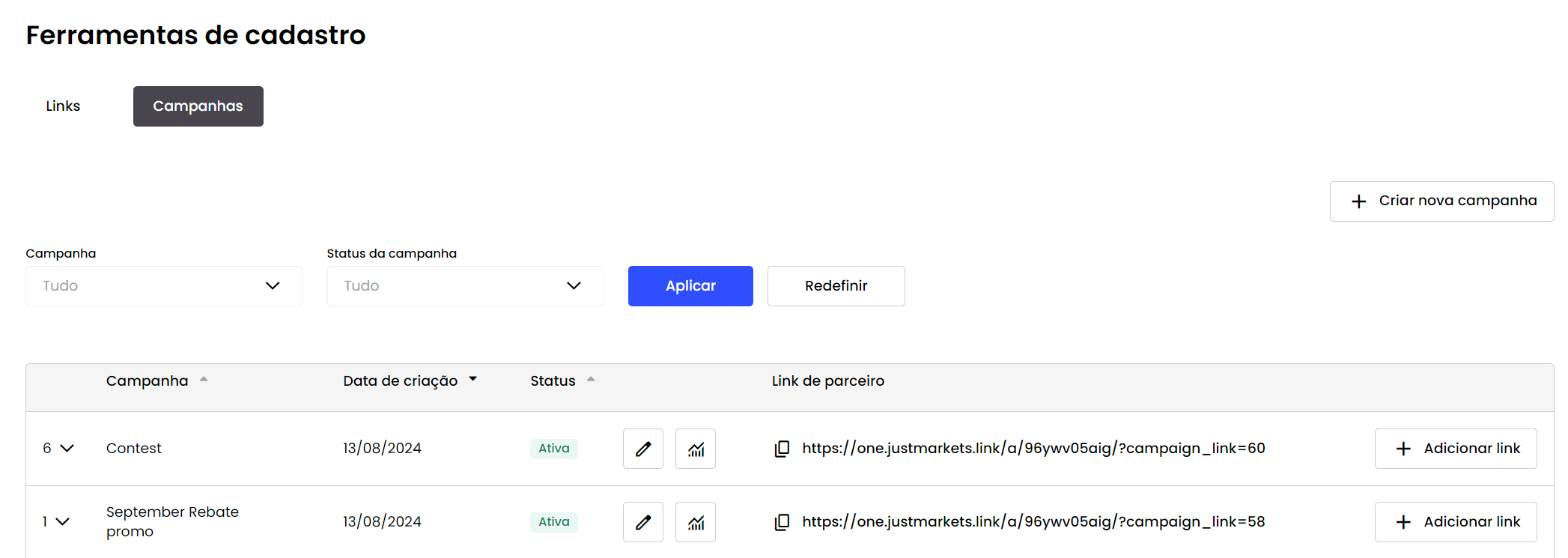Copy the Contest campaign partner link

[782, 449]
